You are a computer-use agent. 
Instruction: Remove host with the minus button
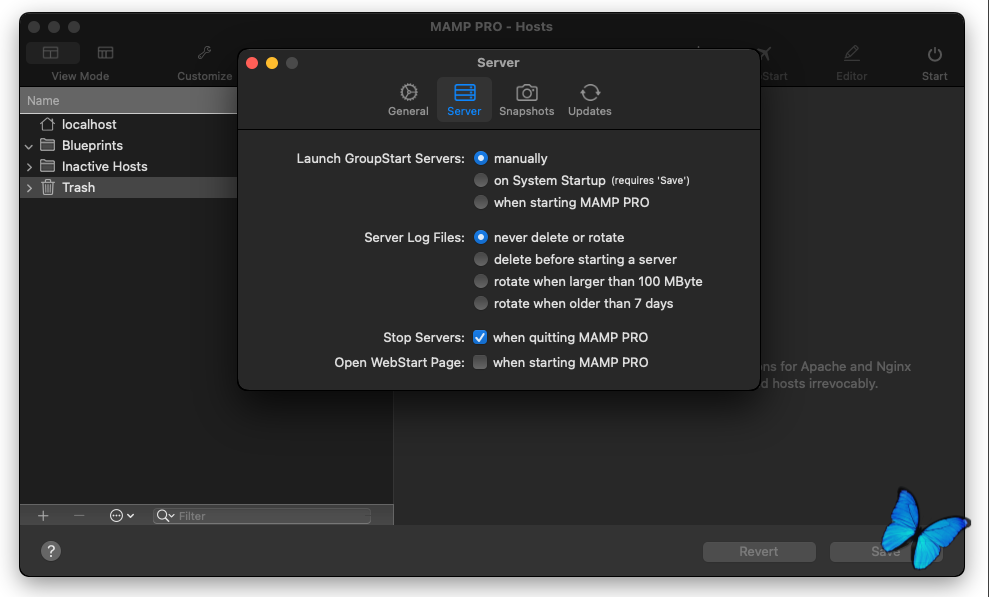click(x=79, y=516)
